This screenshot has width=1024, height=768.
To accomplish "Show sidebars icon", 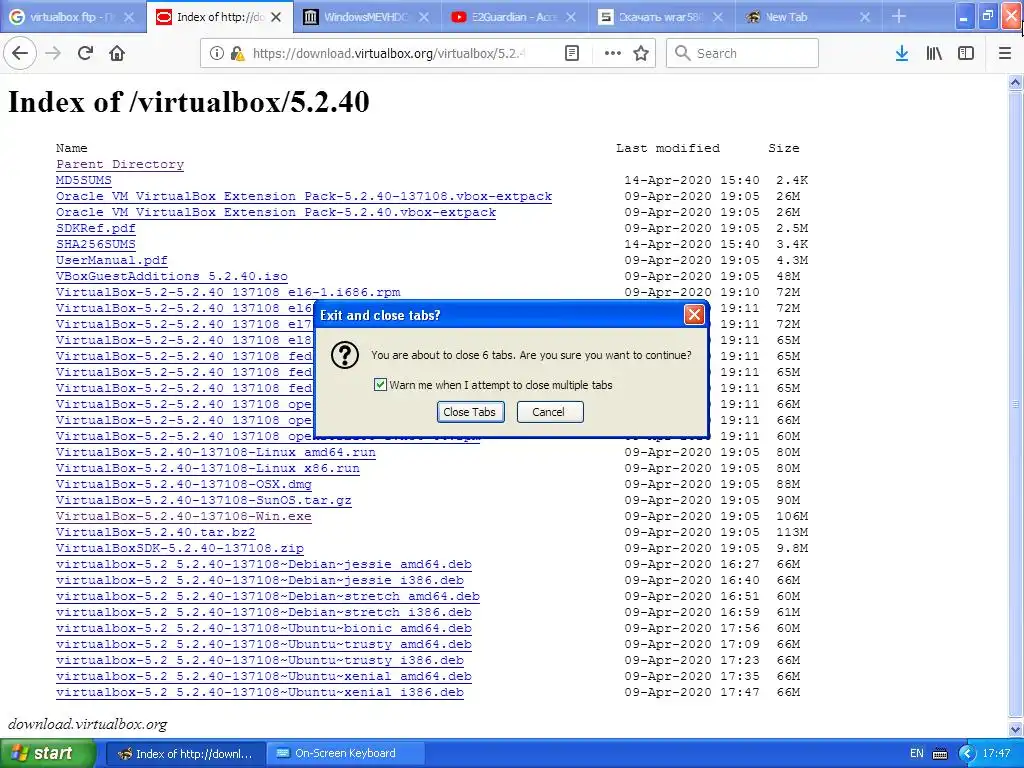I will pyautogui.click(x=966, y=54).
